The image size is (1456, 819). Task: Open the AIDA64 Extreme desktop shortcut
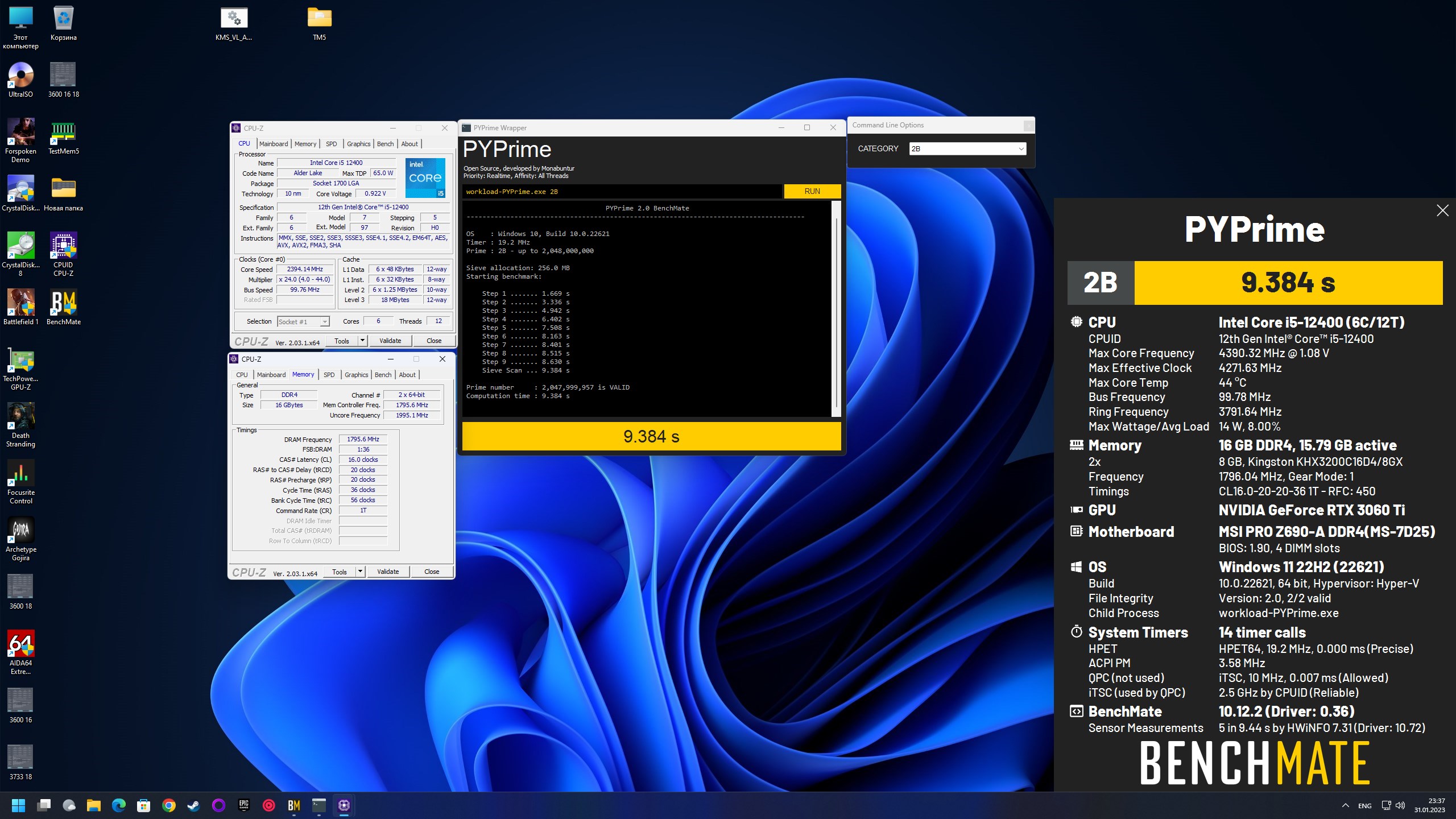tap(20, 652)
